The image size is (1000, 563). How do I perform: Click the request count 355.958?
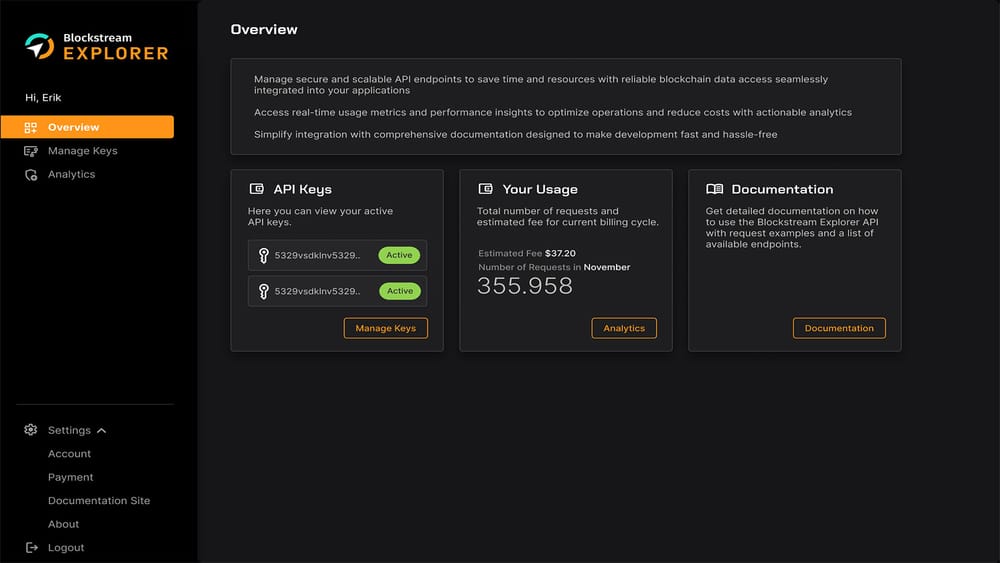525,286
